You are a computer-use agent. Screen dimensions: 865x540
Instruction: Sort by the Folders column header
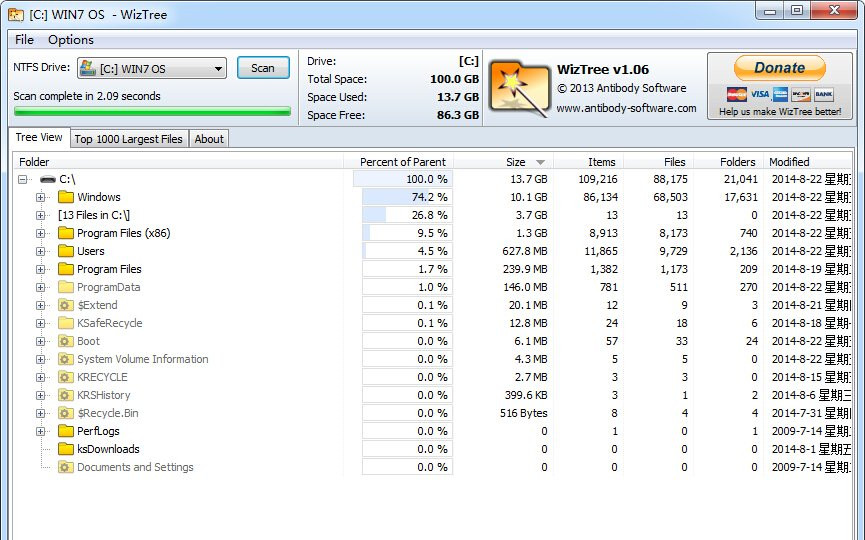tap(728, 162)
